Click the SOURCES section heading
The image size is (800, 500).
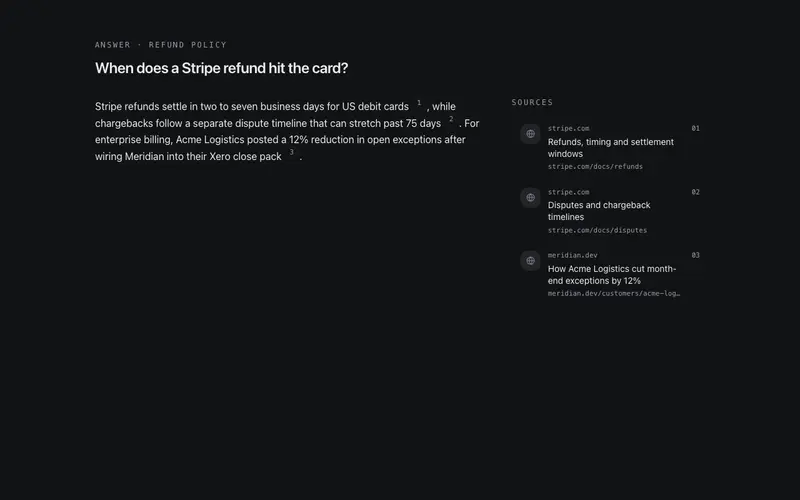pos(532,102)
